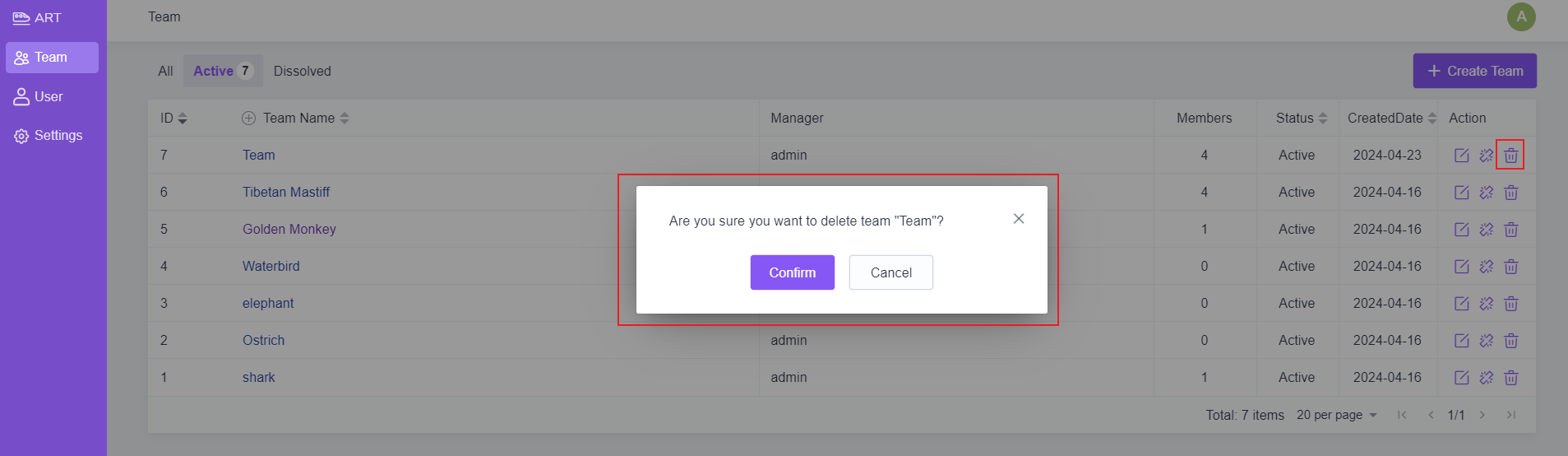Viewport: 1568px width, 456px height.
Task: Edit the Golden Monkey team
Action: (x=1461, y=230)
